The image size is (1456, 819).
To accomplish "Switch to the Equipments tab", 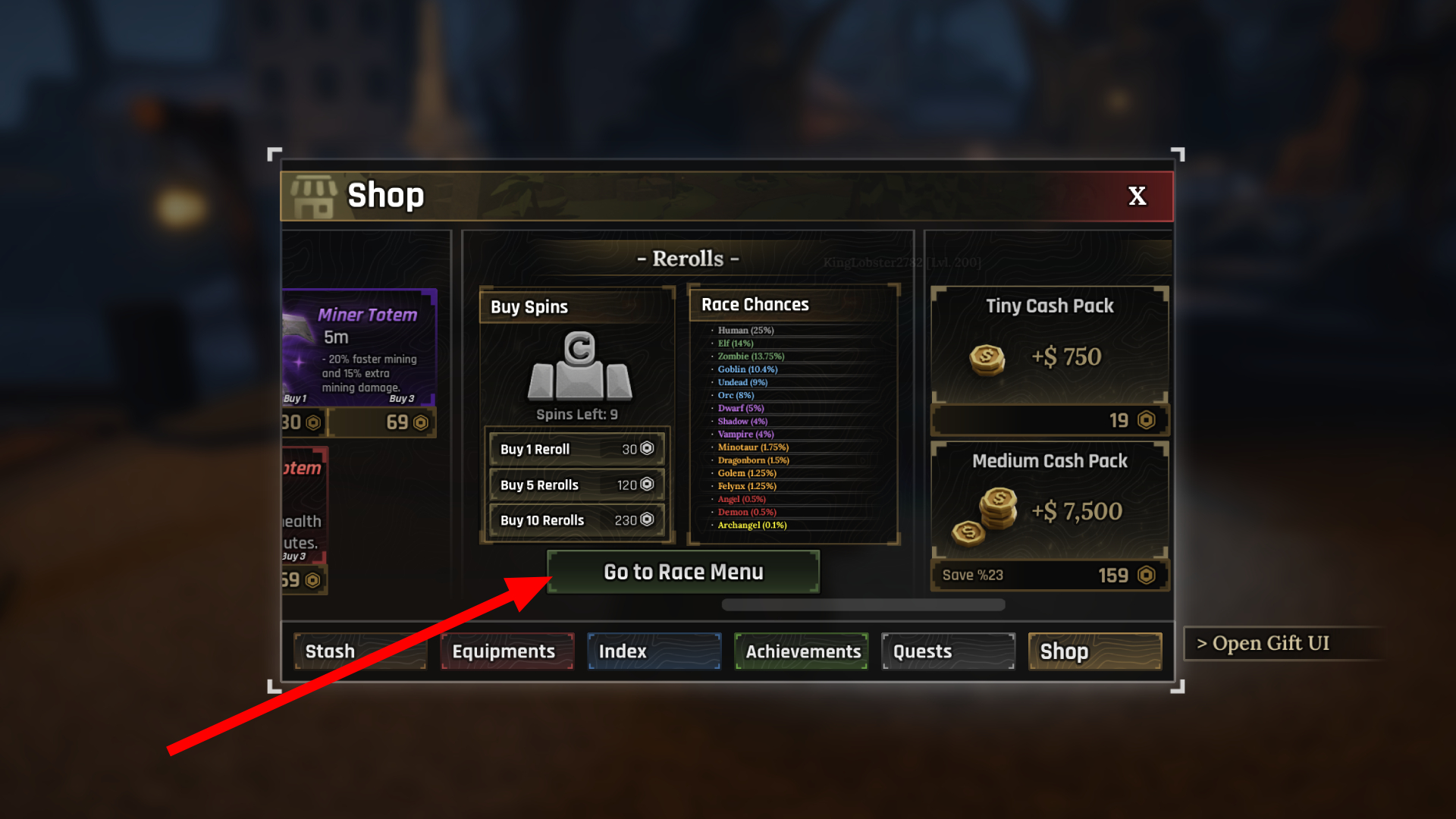I will [x=507, y=651].
